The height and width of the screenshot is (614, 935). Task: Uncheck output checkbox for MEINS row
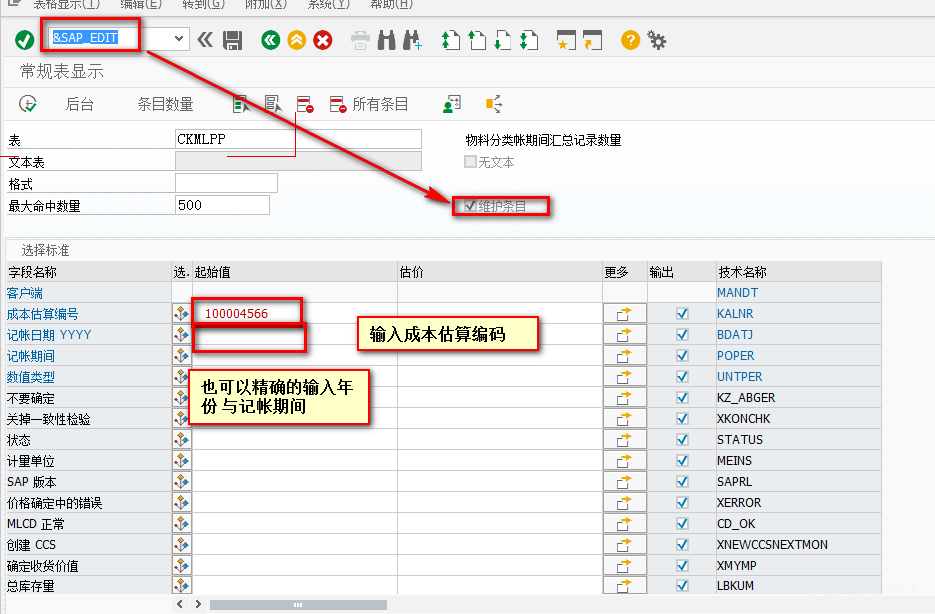[682, 460]
